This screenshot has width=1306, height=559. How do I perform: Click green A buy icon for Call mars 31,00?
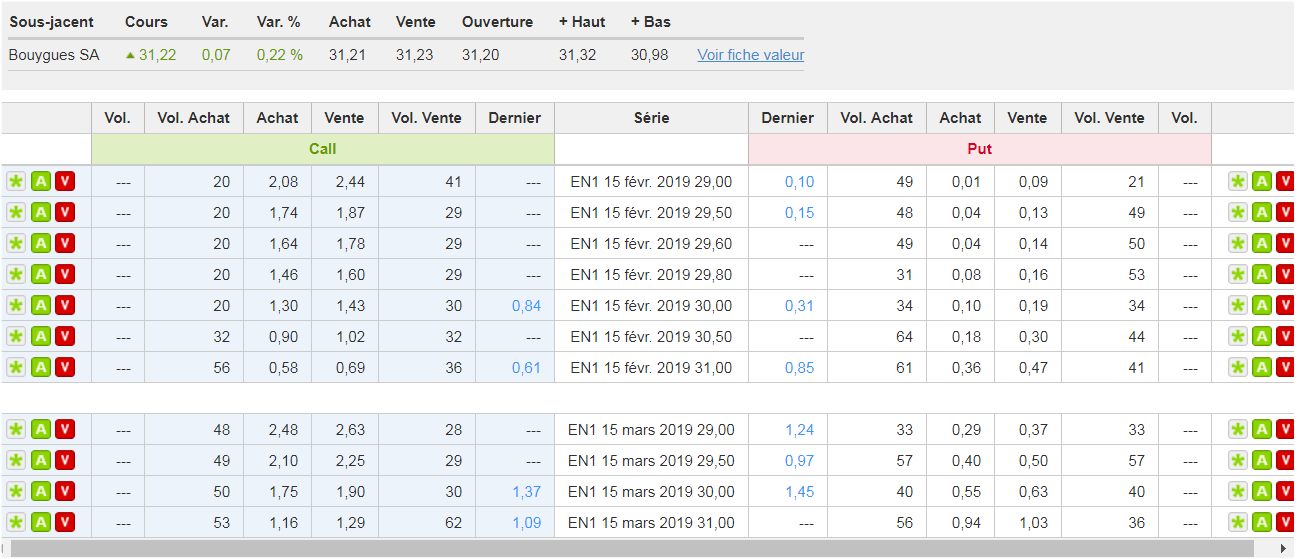(40, 523)
